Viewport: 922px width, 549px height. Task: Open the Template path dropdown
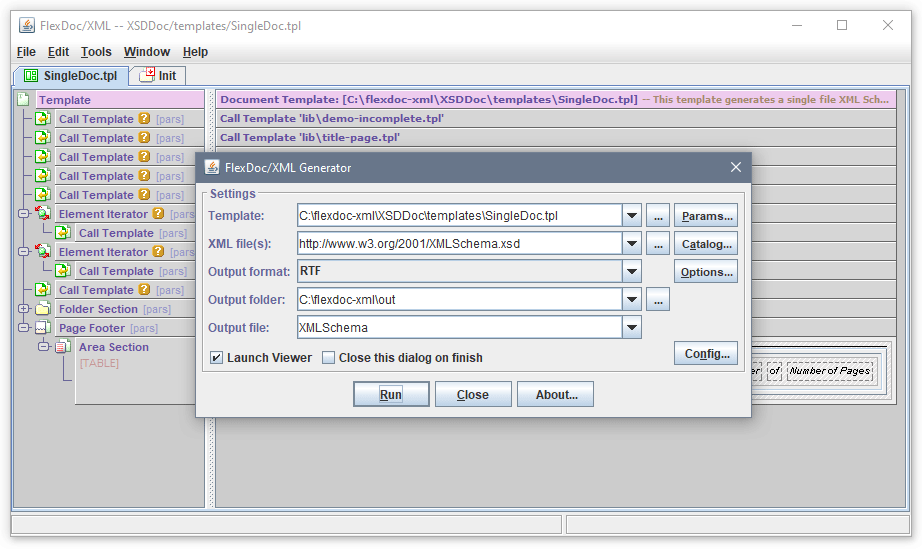pos(632,216)
